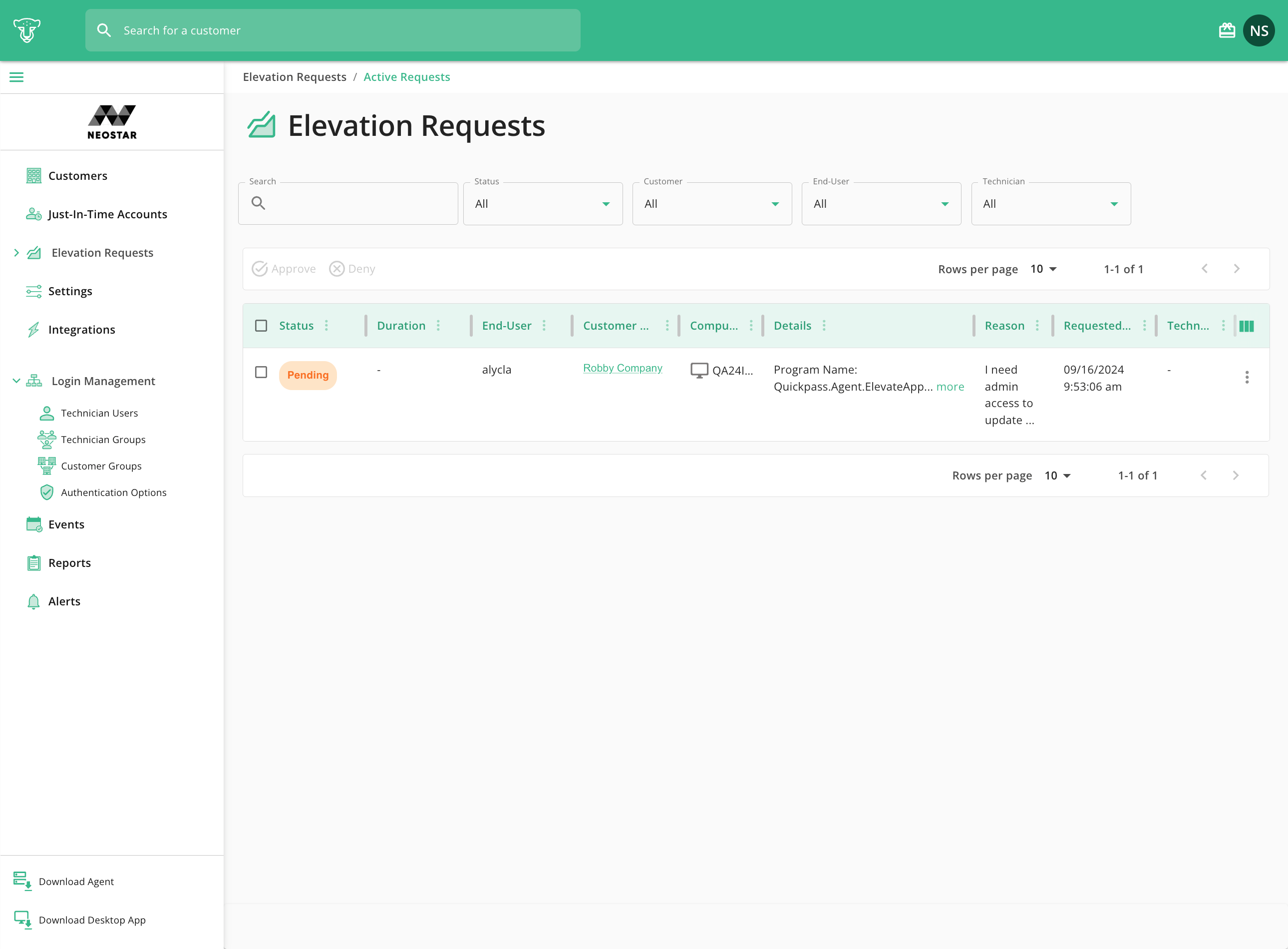Click the Alerts bell icon

(x=34, y=601)
